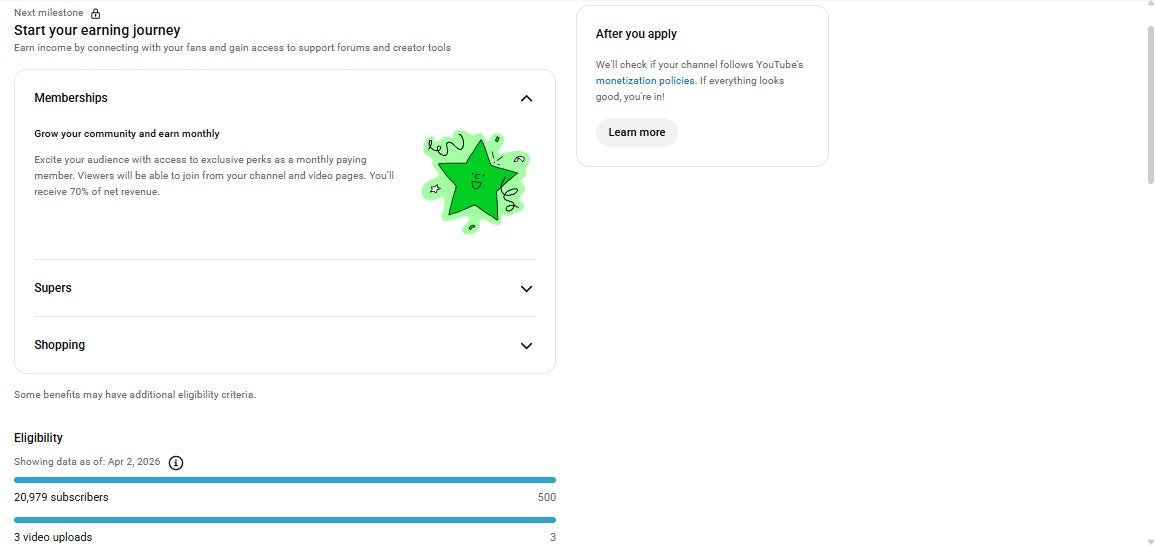
Task: Click the scrollbar down arrow
Action: tap(1149, 540)
